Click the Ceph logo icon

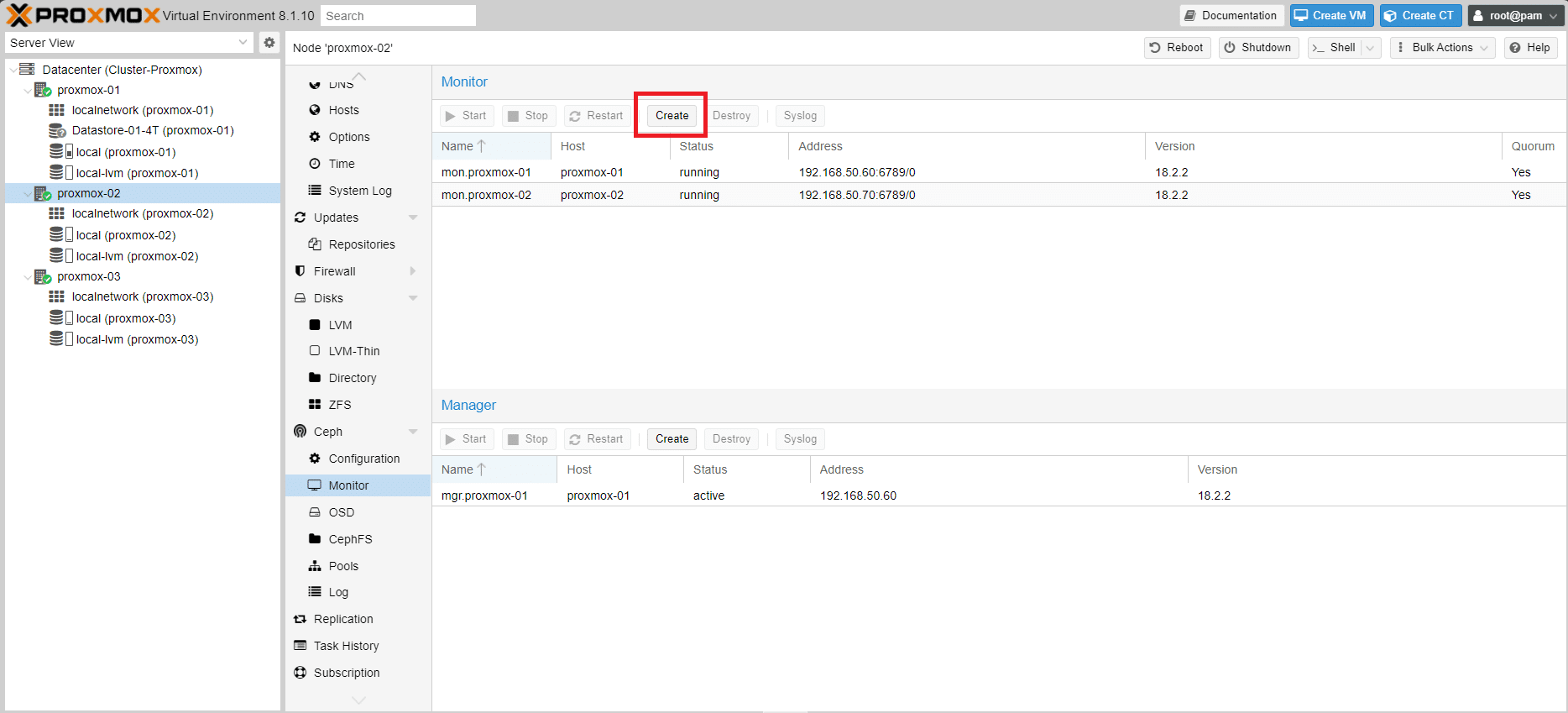pyautogui.click(x=300, y=432)
